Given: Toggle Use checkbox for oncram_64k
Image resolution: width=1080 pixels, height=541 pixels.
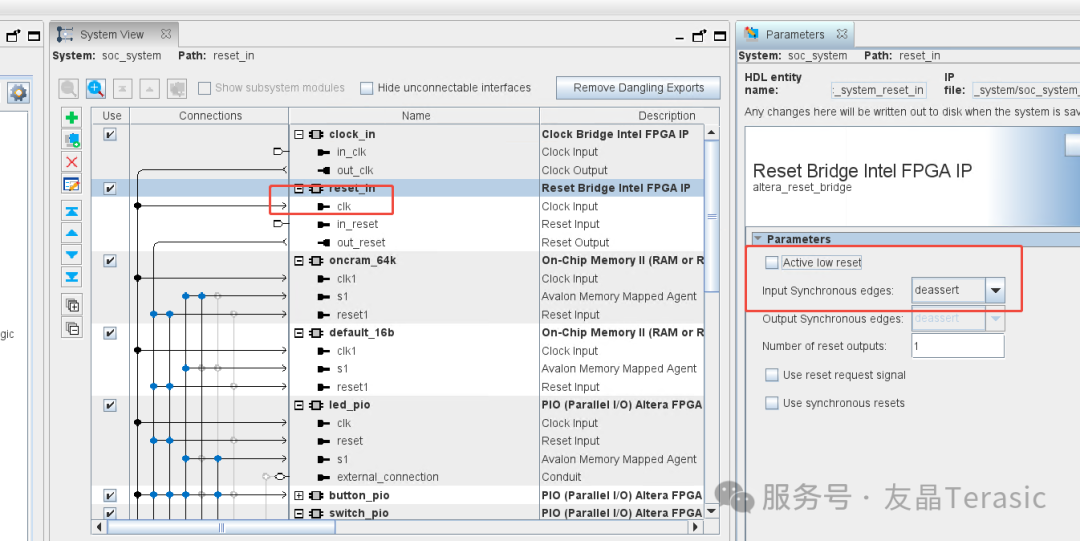Looking at the screenshot, I should pos(110,261).
